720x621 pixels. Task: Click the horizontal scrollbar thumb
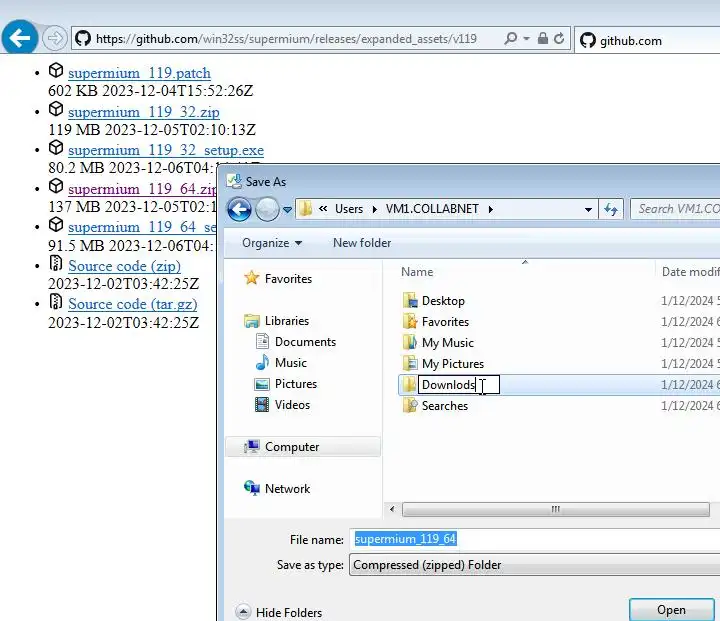(x=556, y=509)
